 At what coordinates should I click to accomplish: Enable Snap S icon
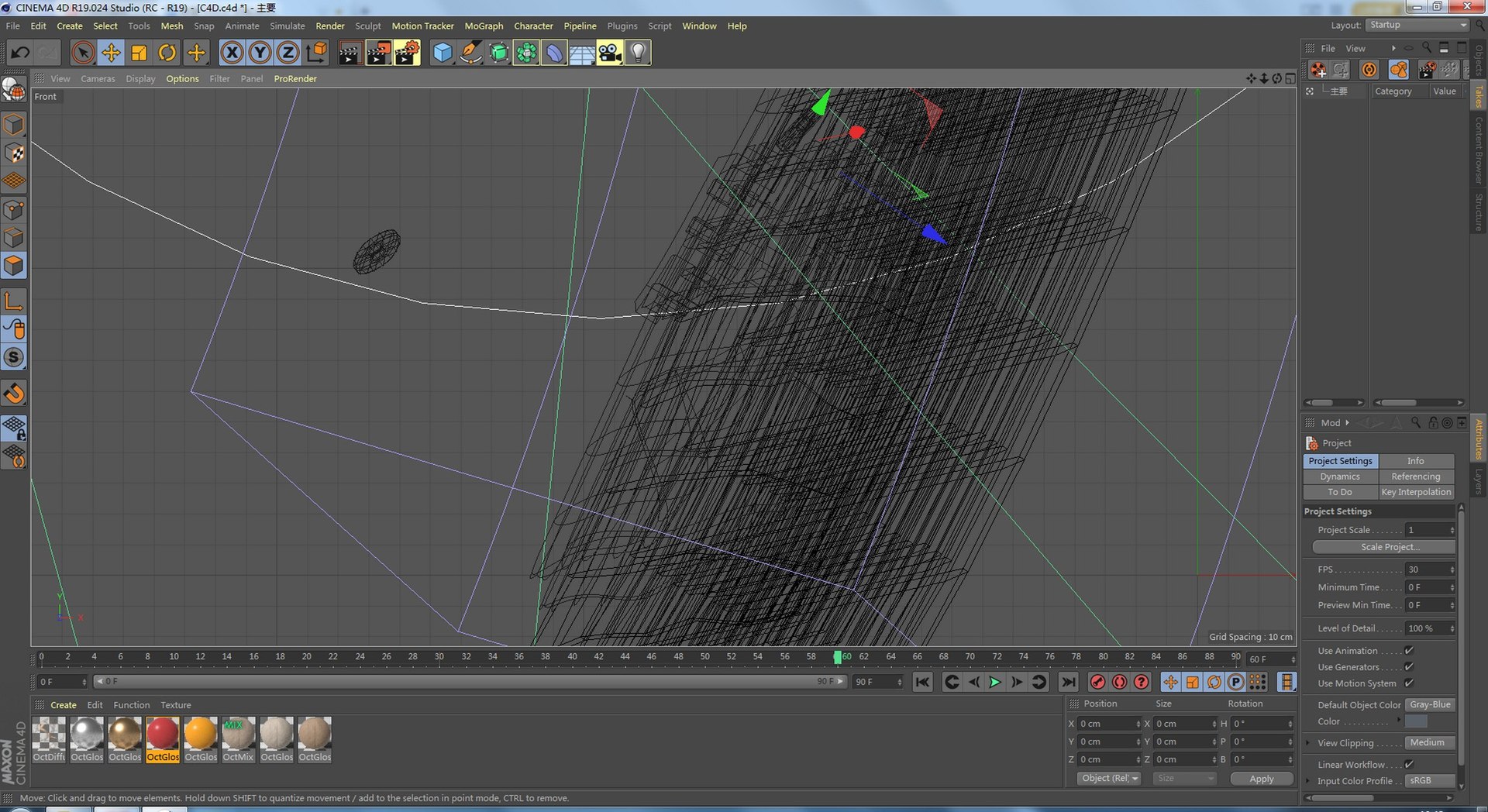coord(14,357)
